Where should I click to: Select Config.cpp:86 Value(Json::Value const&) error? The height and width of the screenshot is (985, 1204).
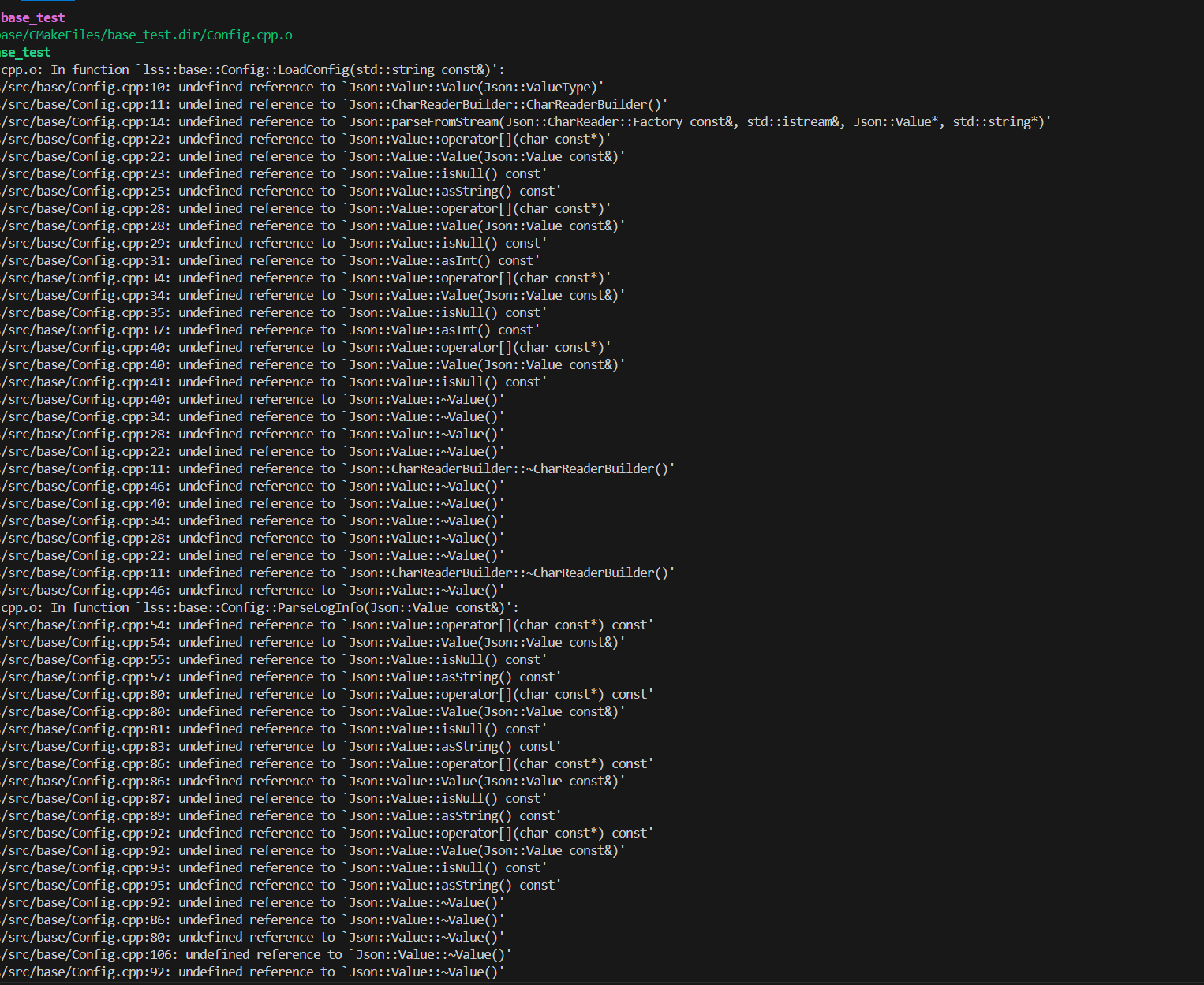pos(313,781)
